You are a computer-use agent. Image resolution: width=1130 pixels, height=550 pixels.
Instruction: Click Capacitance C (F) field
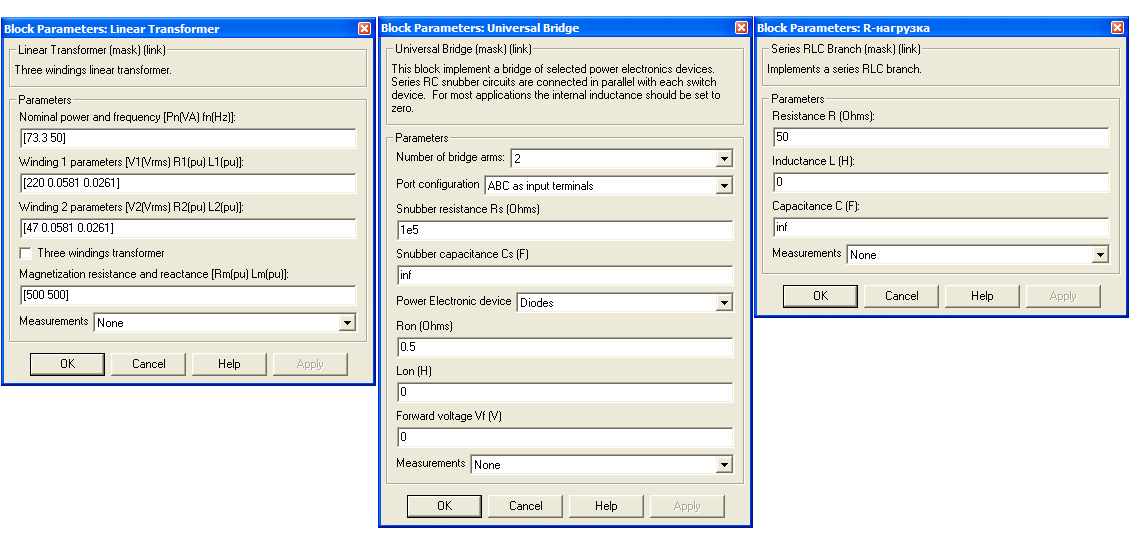[x=941, y=228]
